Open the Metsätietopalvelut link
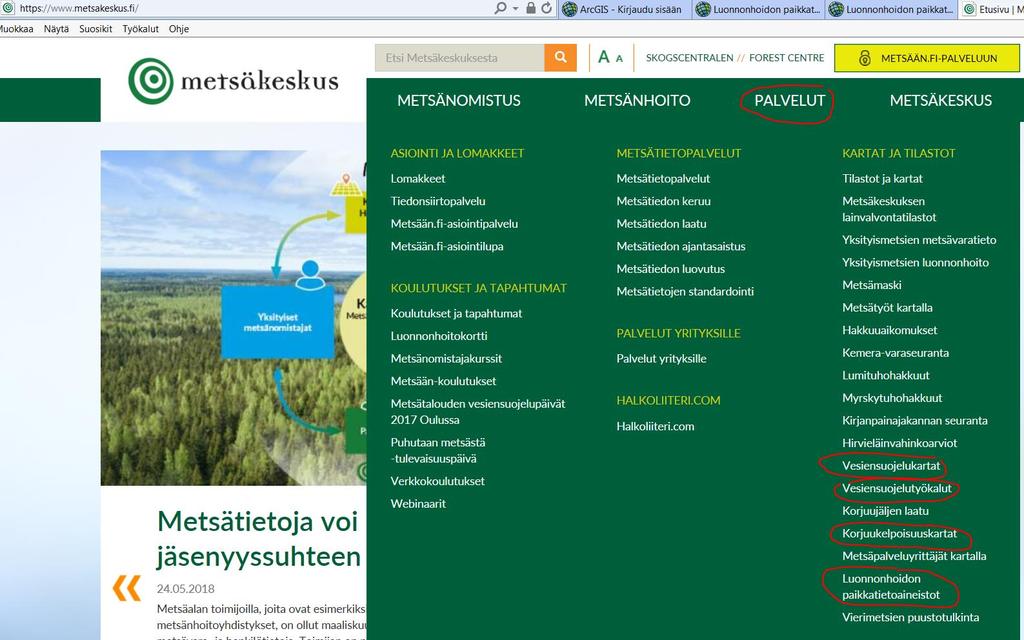 click(x=663, y=178)
